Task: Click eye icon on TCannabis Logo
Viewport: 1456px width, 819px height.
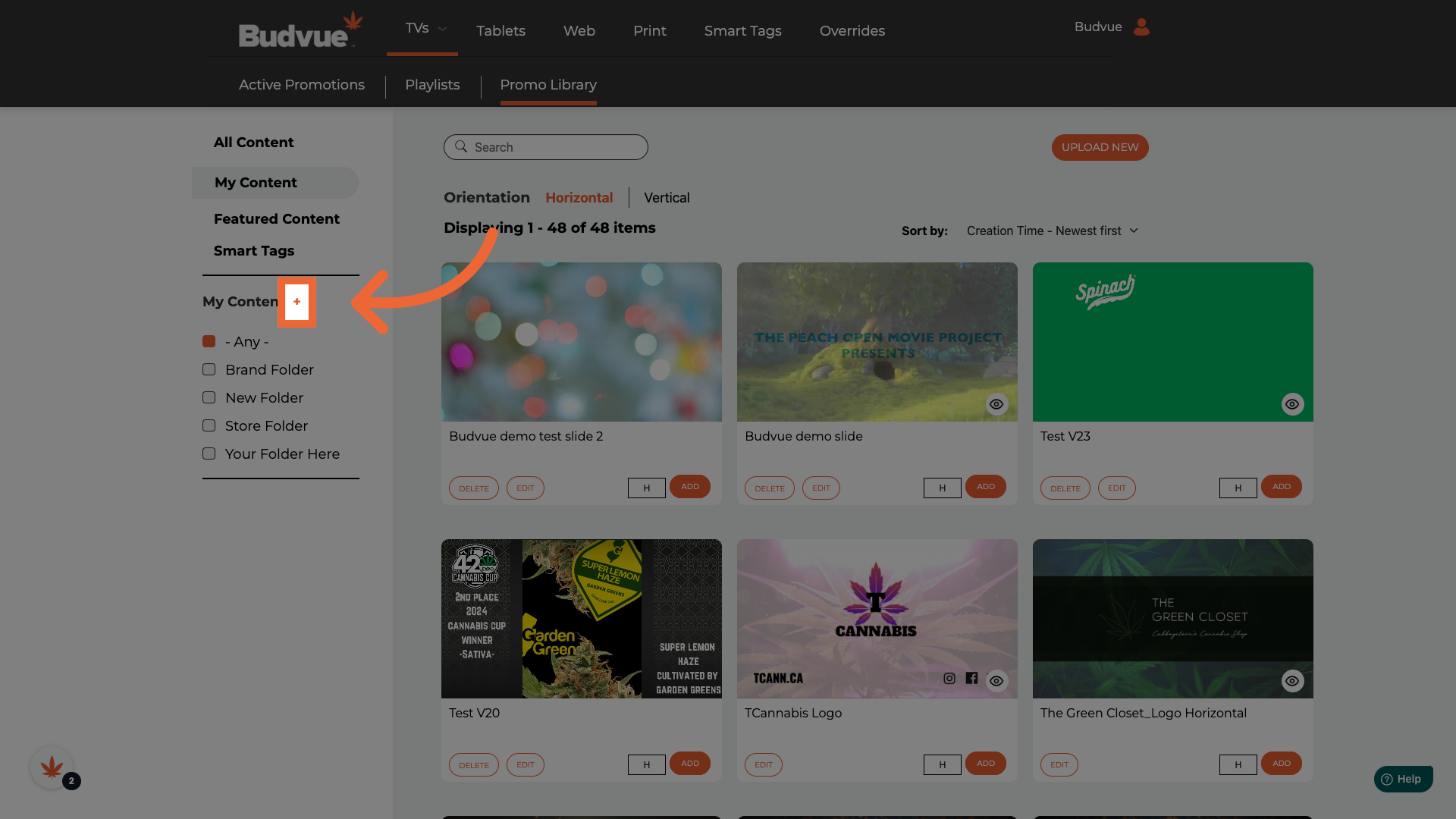Action: pyautogui.click(x=996, y=681)
